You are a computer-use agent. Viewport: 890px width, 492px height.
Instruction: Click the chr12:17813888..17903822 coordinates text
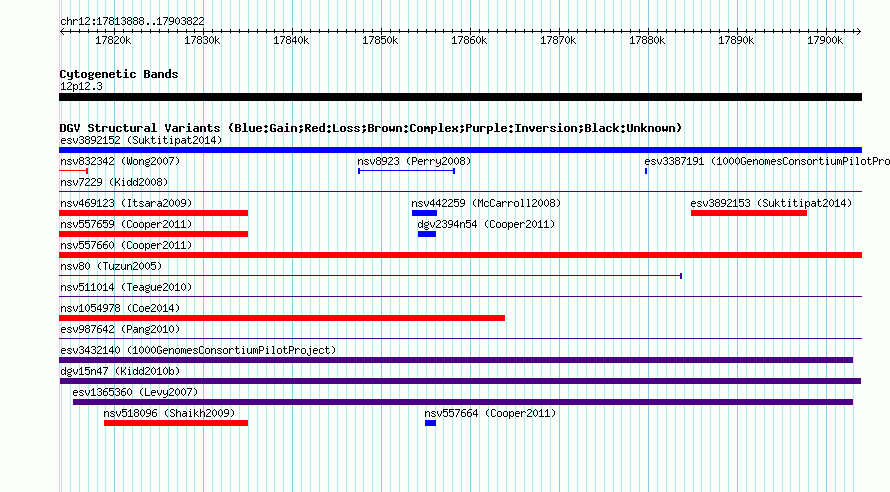click(x=132, y=21)
